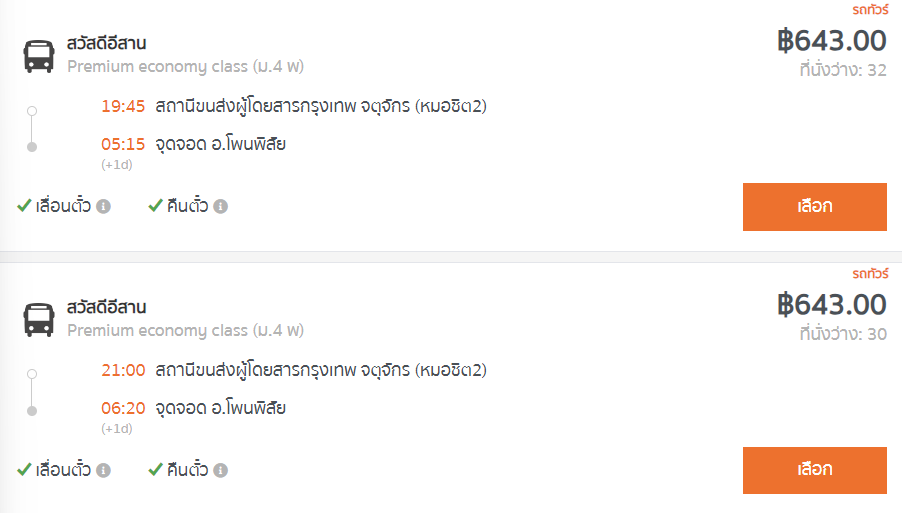The height and width of the screenshot is (513, 902).
Task: Click the ฿643.00 price of the 19:45 trip
Action: 832,41
